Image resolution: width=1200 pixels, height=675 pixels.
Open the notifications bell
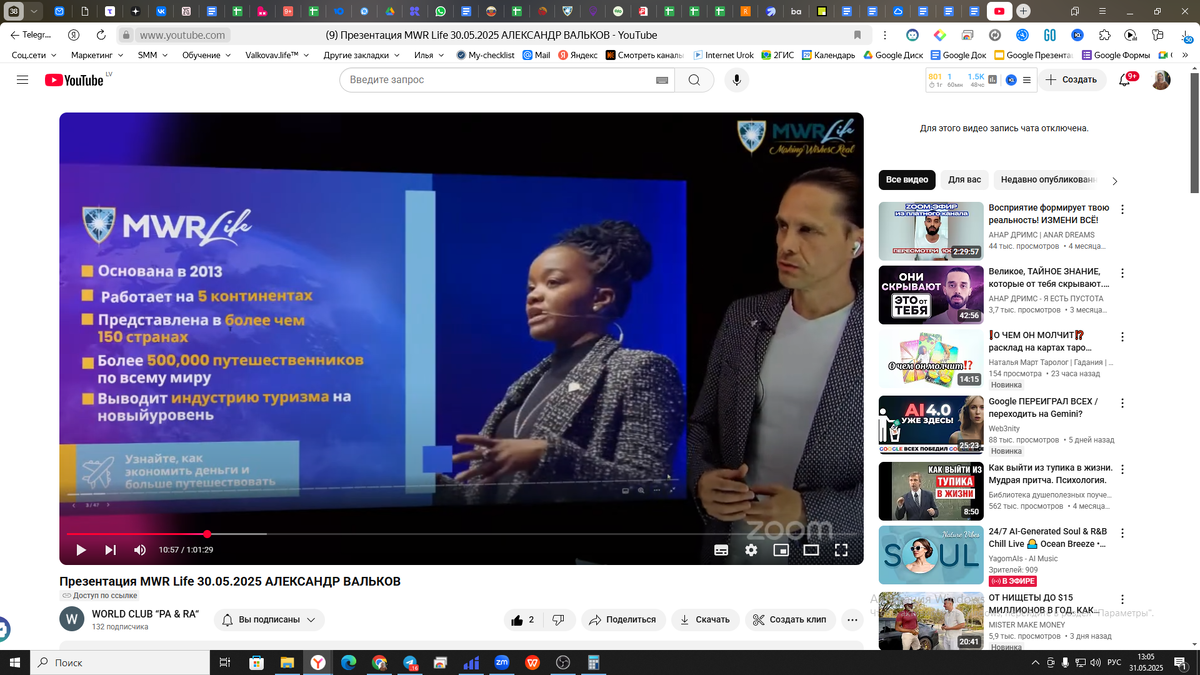tap(1125, 80)
